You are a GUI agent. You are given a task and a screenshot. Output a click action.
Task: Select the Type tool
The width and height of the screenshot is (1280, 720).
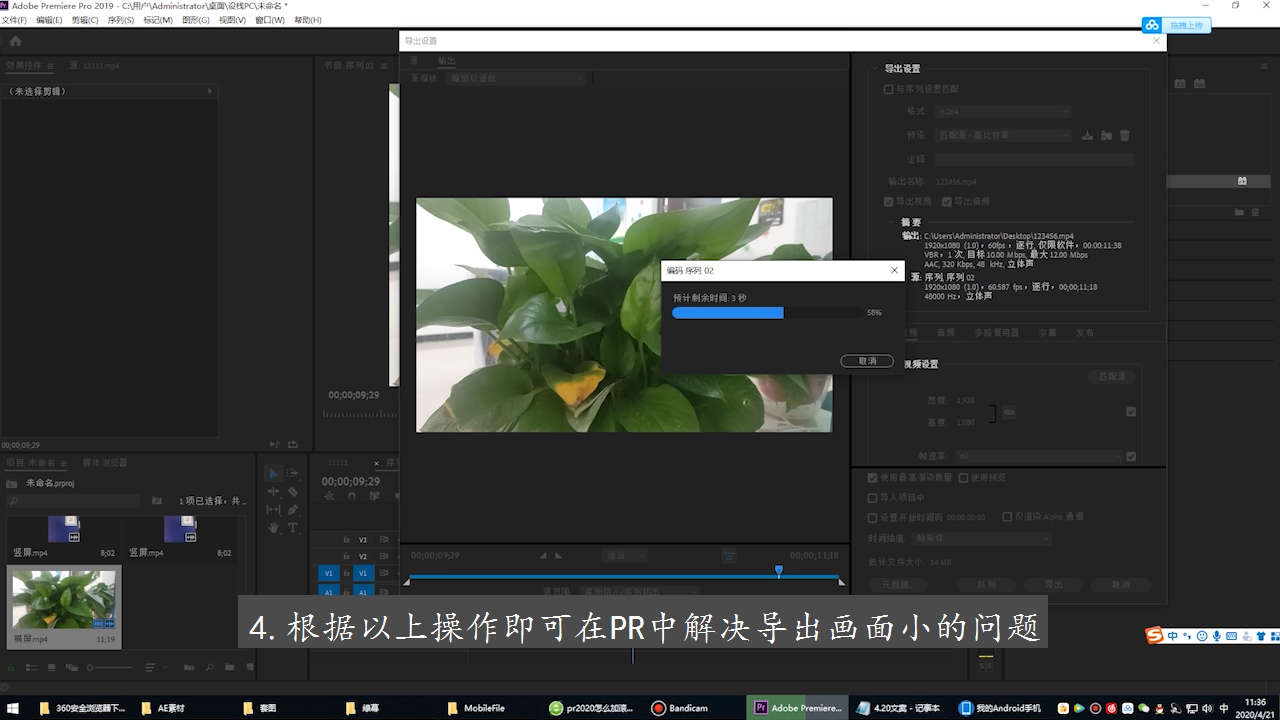[x=293, y=527]
